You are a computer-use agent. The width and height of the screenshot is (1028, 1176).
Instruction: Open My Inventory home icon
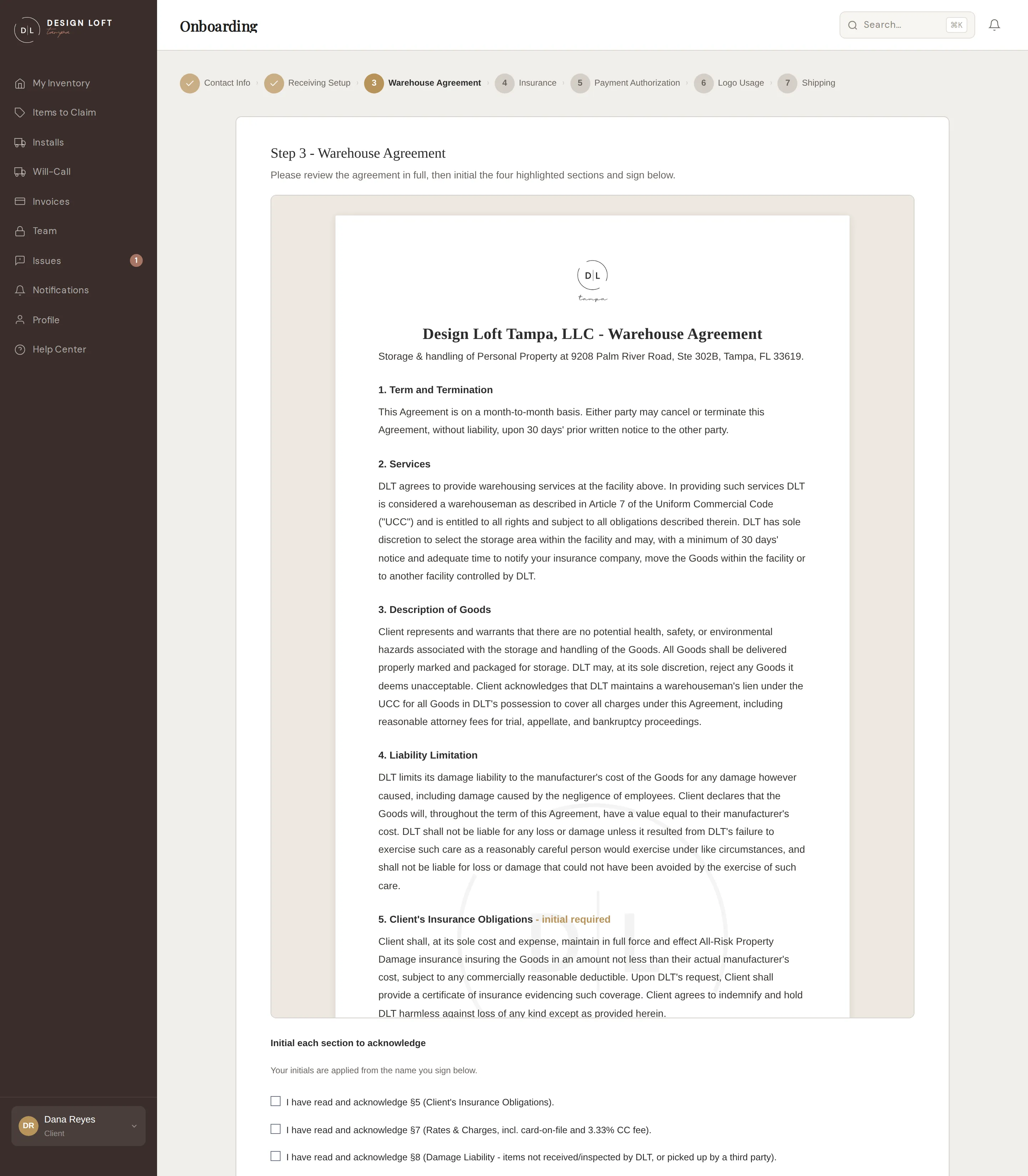coord(20,83)
